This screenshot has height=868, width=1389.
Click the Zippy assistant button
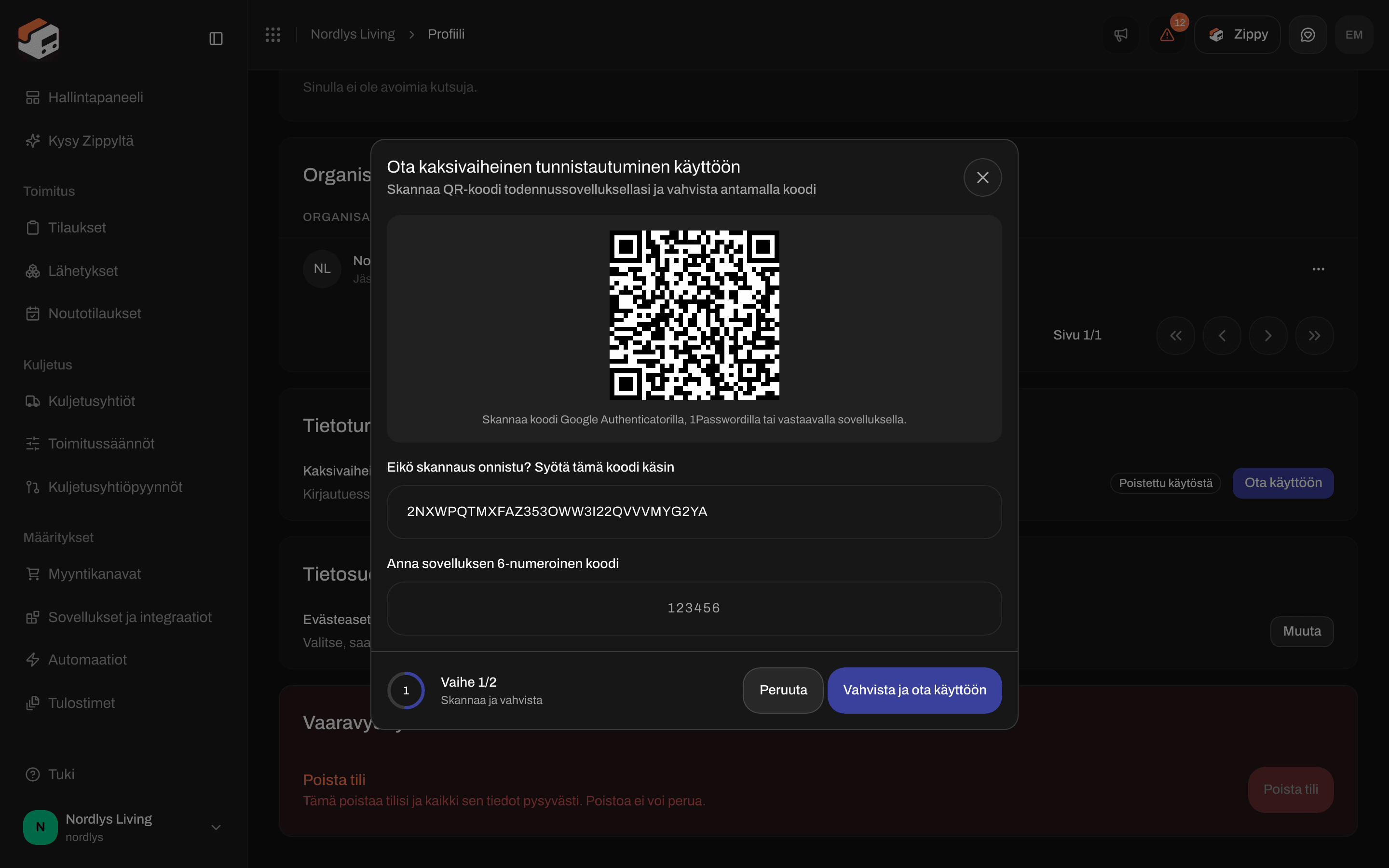(x=1238, y=35)
